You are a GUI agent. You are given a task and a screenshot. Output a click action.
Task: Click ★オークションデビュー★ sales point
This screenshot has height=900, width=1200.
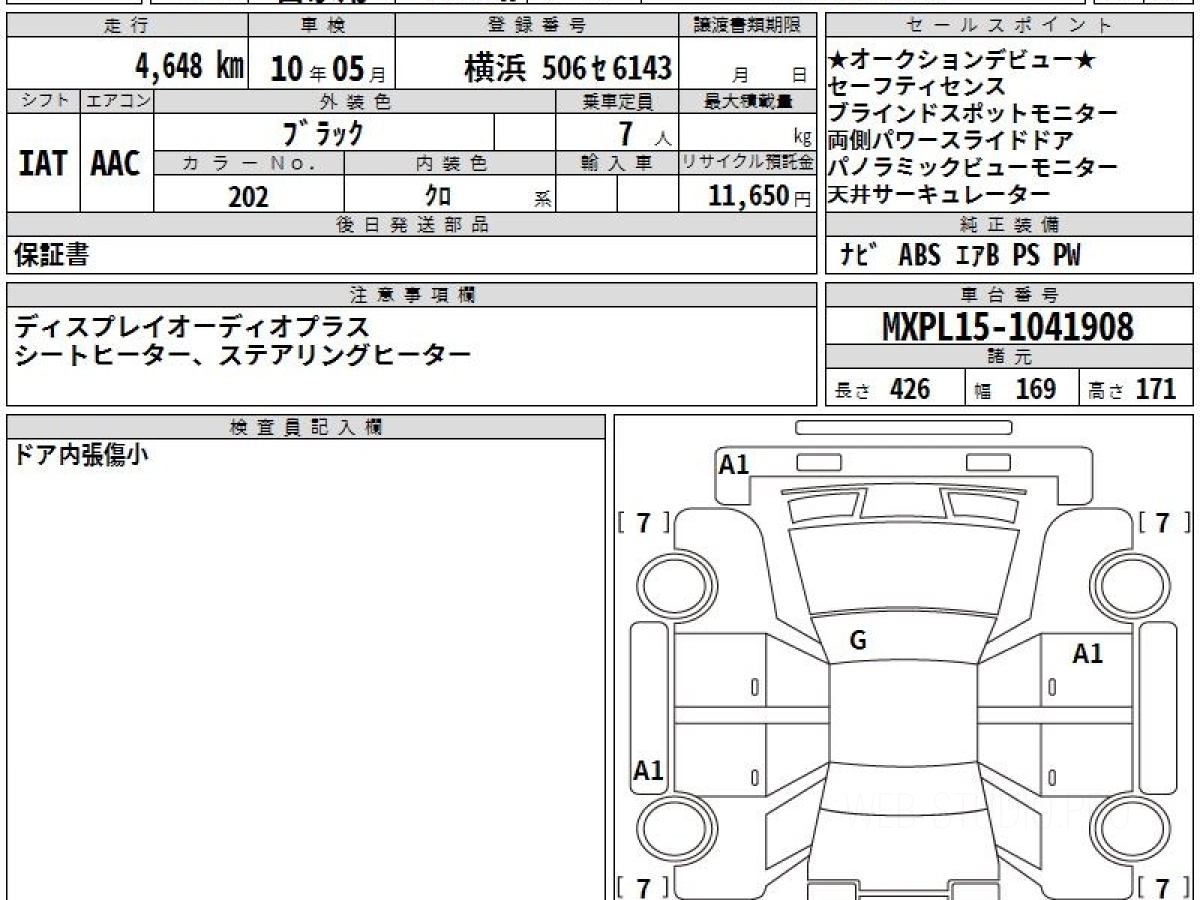(961, 61)
